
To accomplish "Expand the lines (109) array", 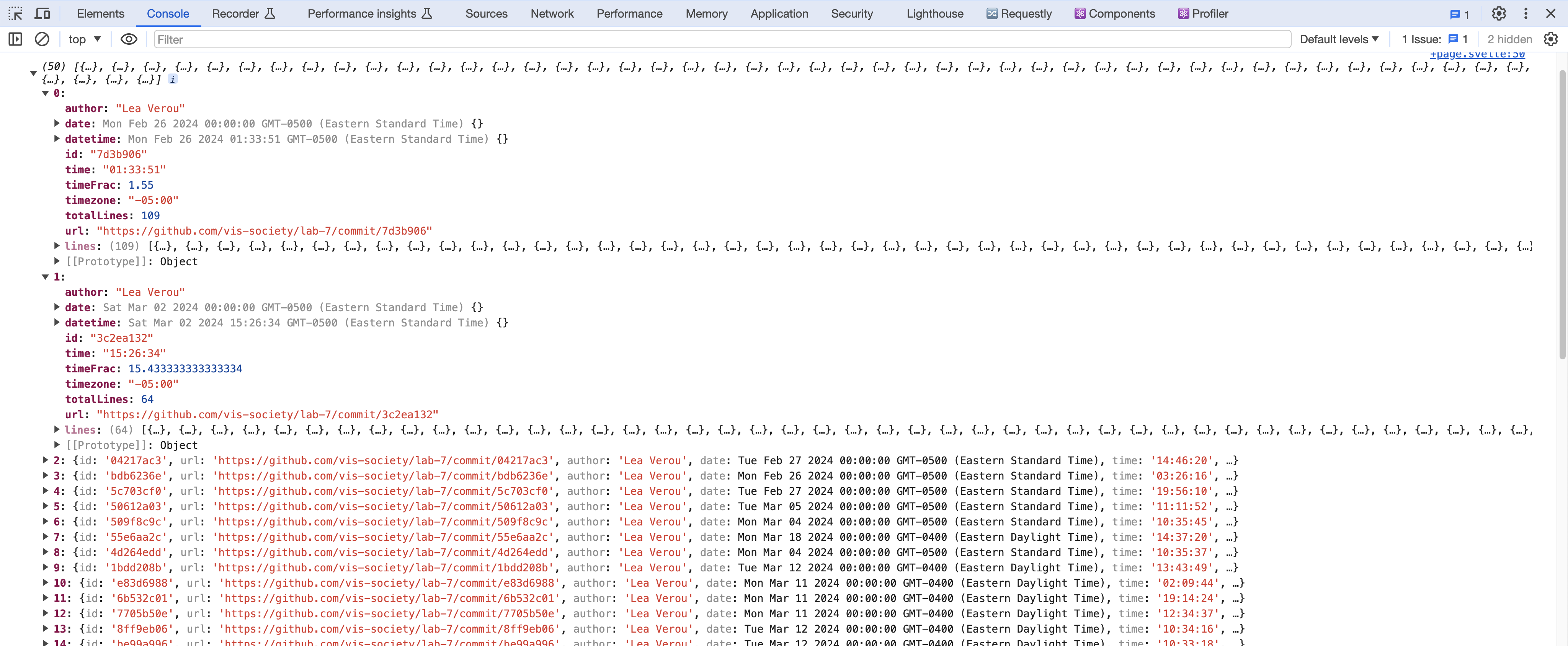I will click(57, 246).
